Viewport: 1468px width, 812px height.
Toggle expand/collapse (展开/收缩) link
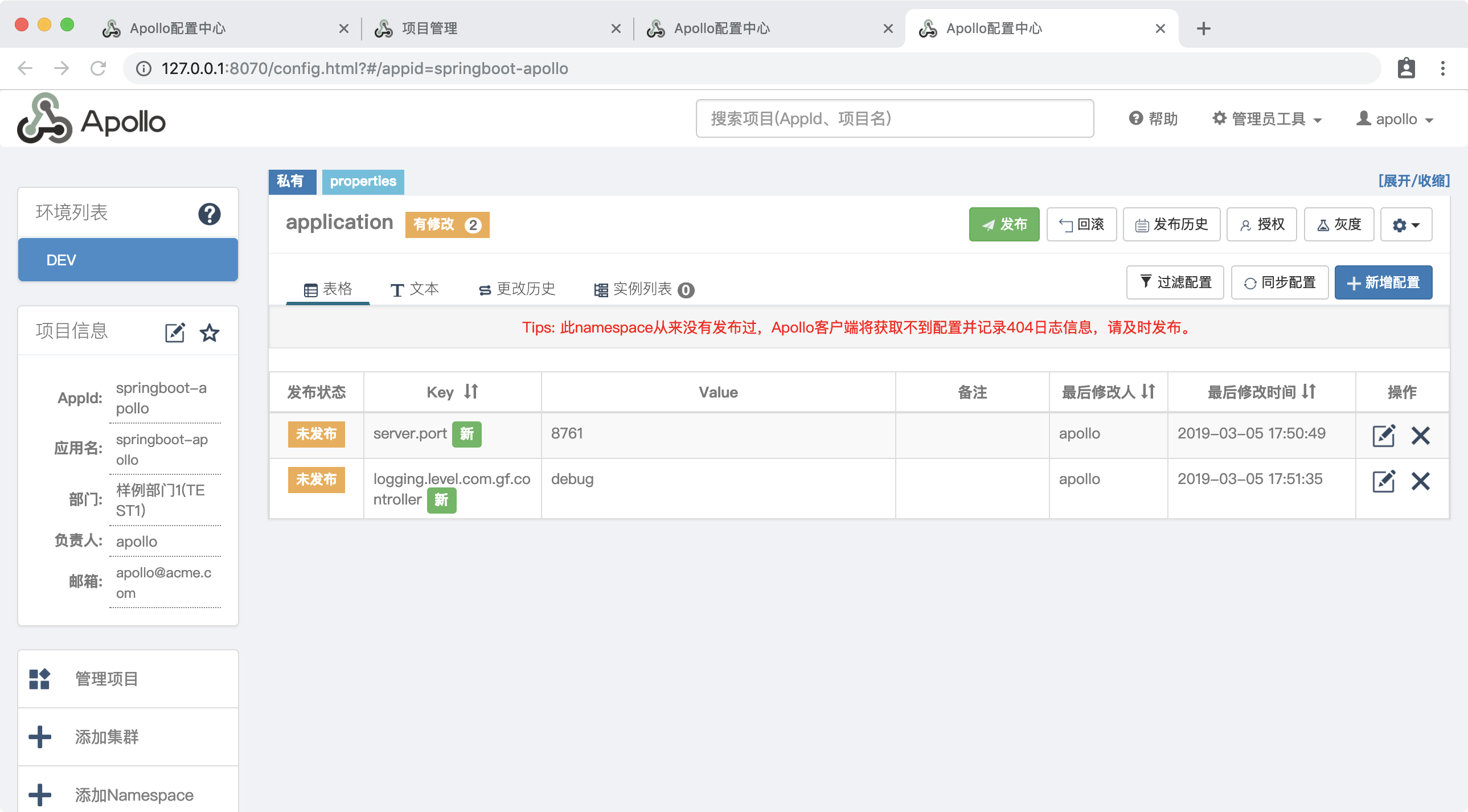pos(1413,181)
